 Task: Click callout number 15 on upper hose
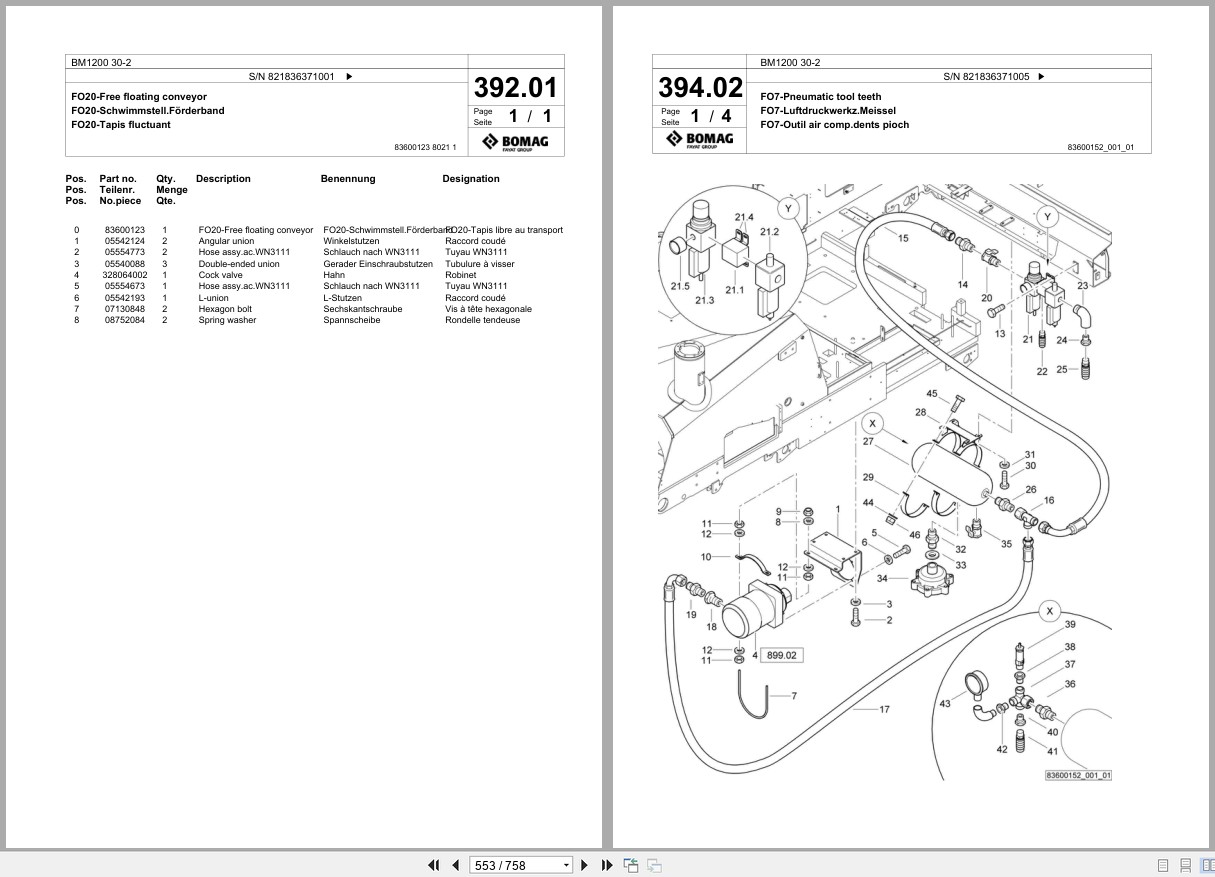903,238
